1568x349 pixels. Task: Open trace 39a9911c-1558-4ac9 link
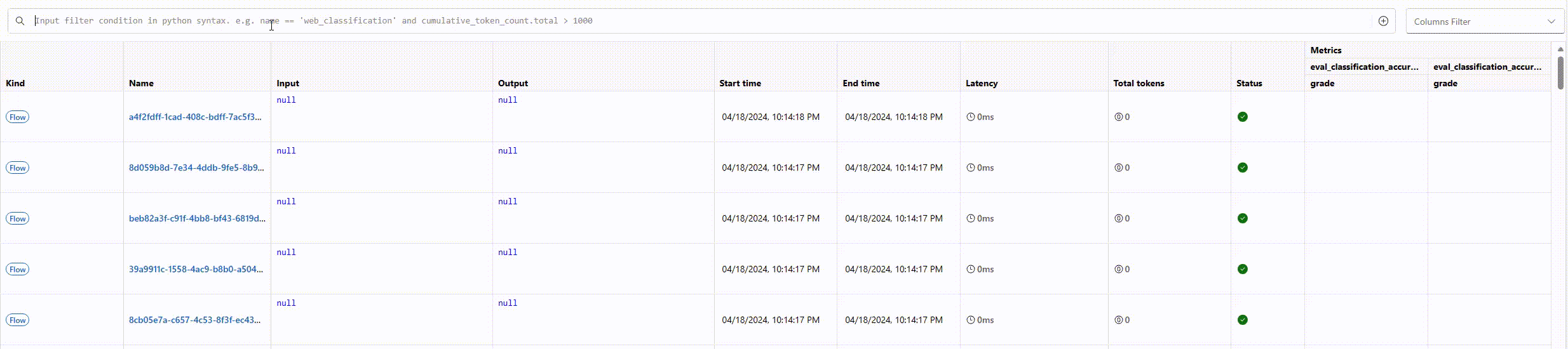(196, 269)
